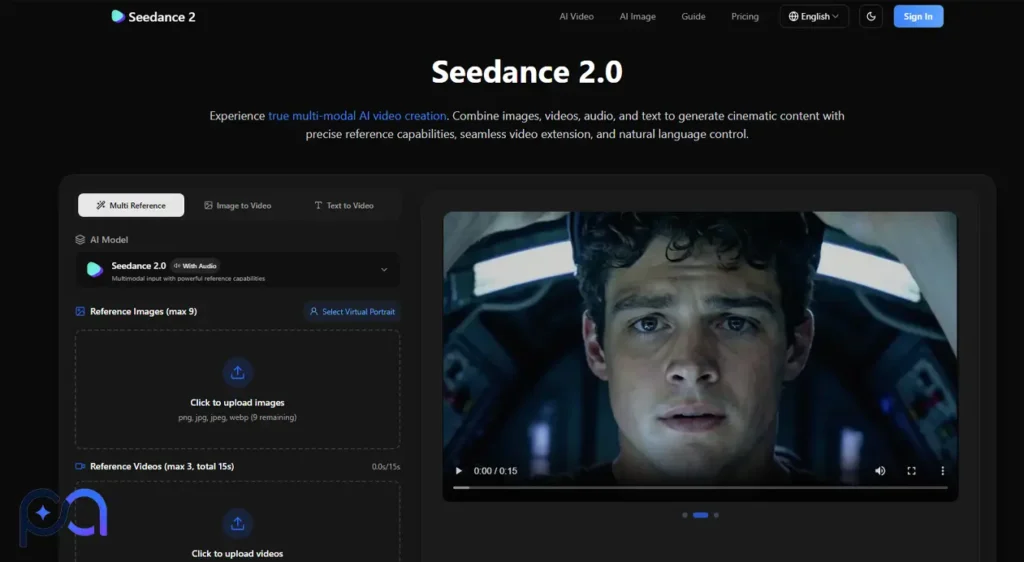Mute the video with speaker icon

[x=880, y=471]
